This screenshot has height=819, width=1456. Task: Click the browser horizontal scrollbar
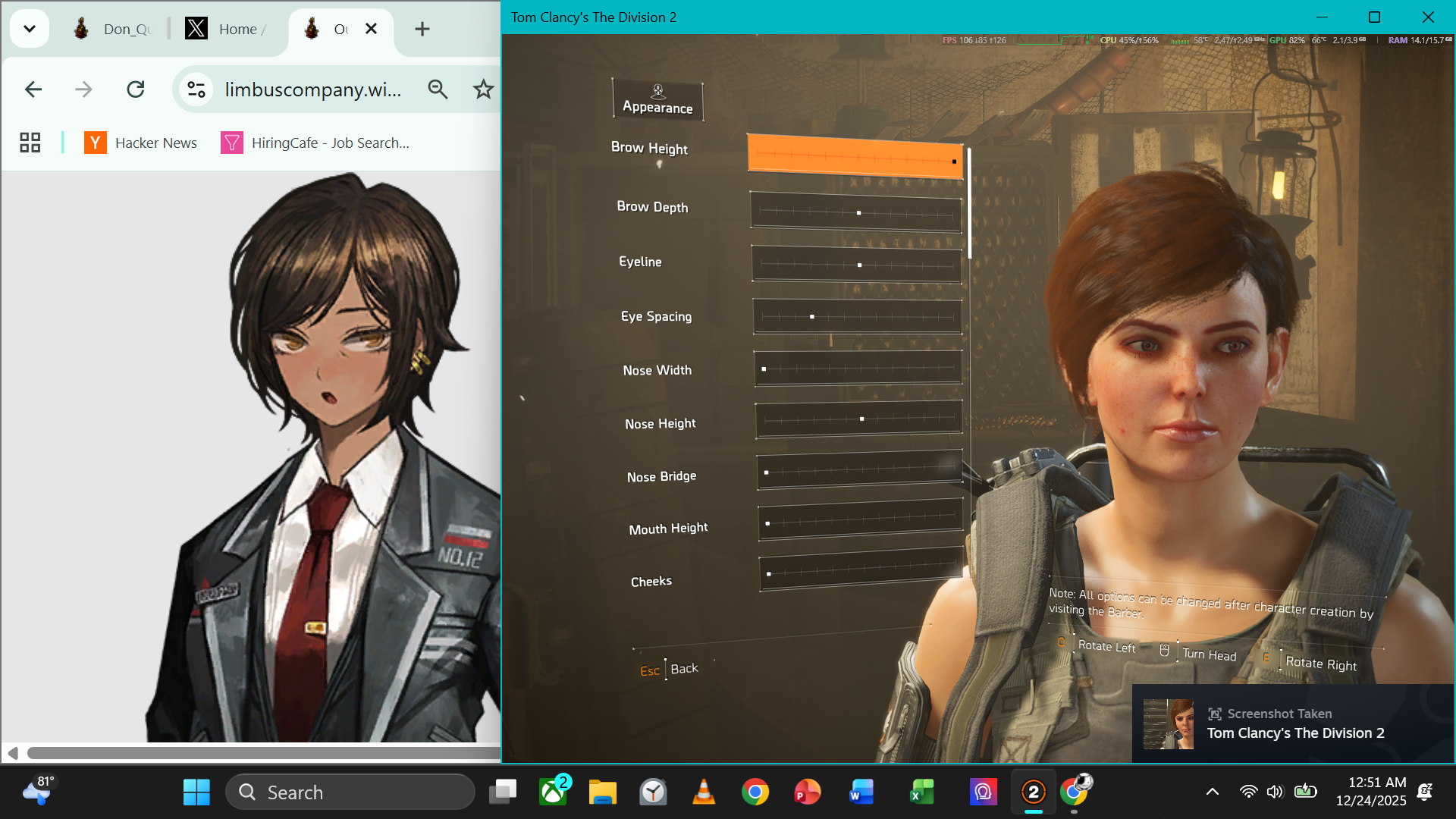point(258,753)
